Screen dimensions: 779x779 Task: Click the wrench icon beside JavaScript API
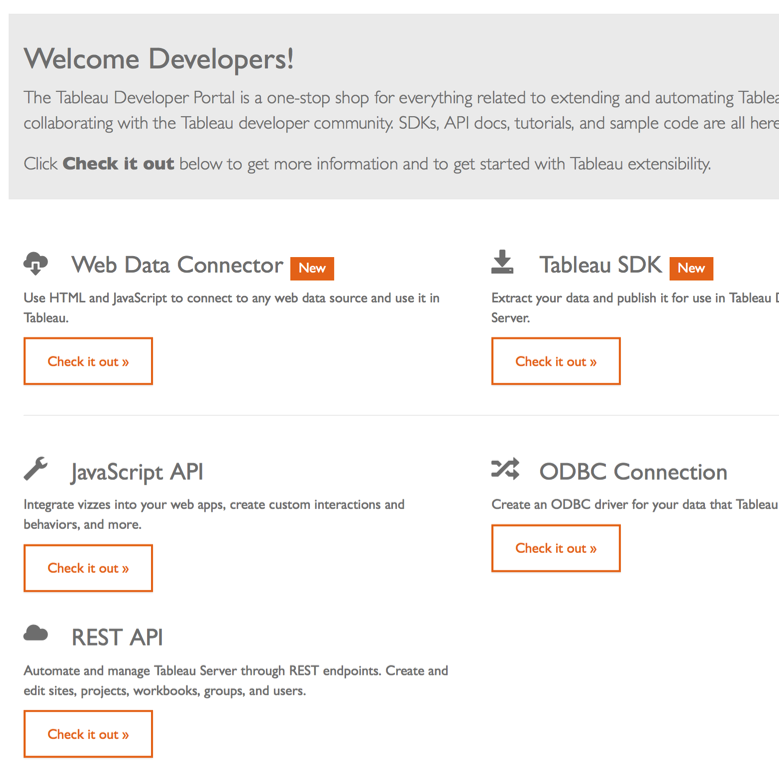click(x=36, y=469)
